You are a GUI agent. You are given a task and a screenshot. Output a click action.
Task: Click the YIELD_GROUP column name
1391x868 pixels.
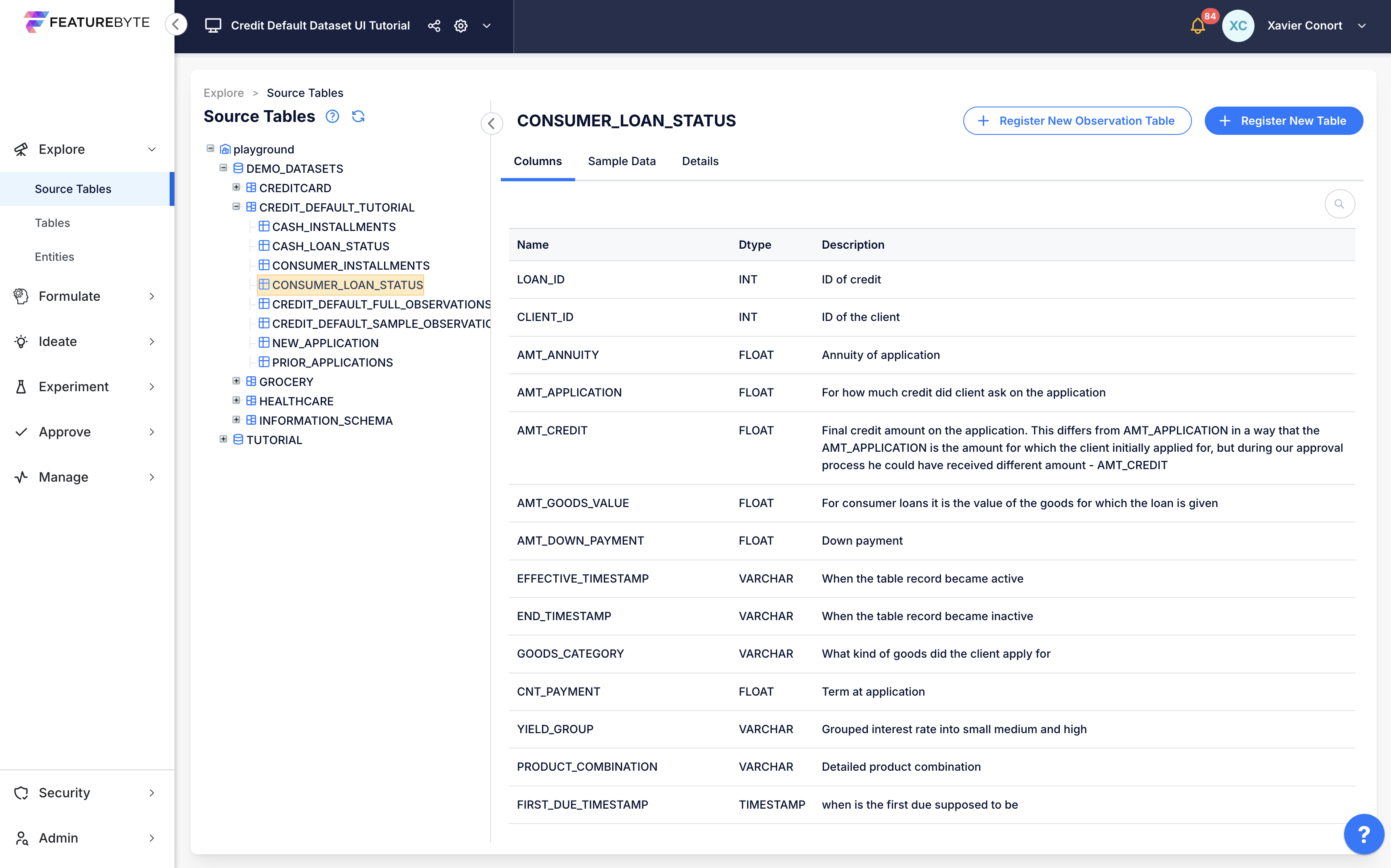point(555,729)
